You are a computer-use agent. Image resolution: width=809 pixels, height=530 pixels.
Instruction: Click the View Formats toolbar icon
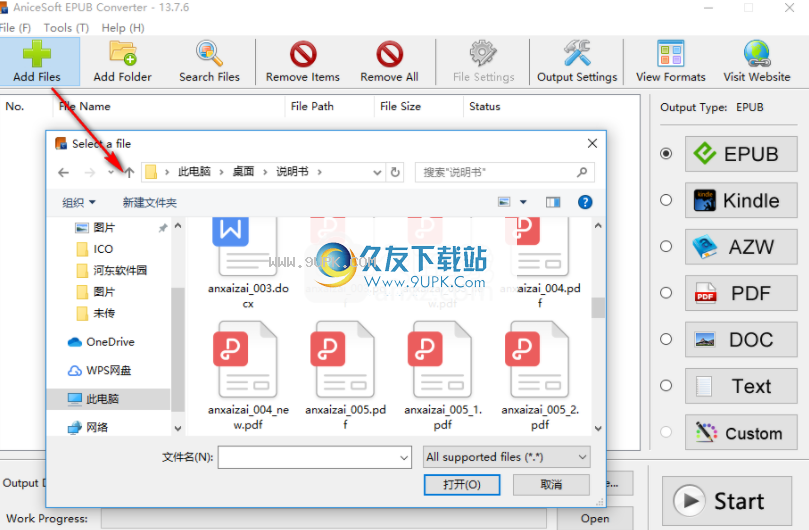[x=670, y=61]
